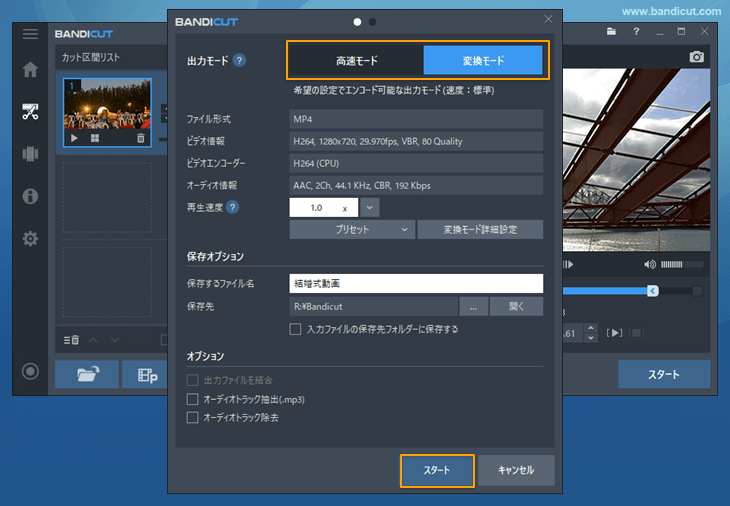730x506 pixels.
Task: Open help question mark in title bar
Action: click(636, 32)
